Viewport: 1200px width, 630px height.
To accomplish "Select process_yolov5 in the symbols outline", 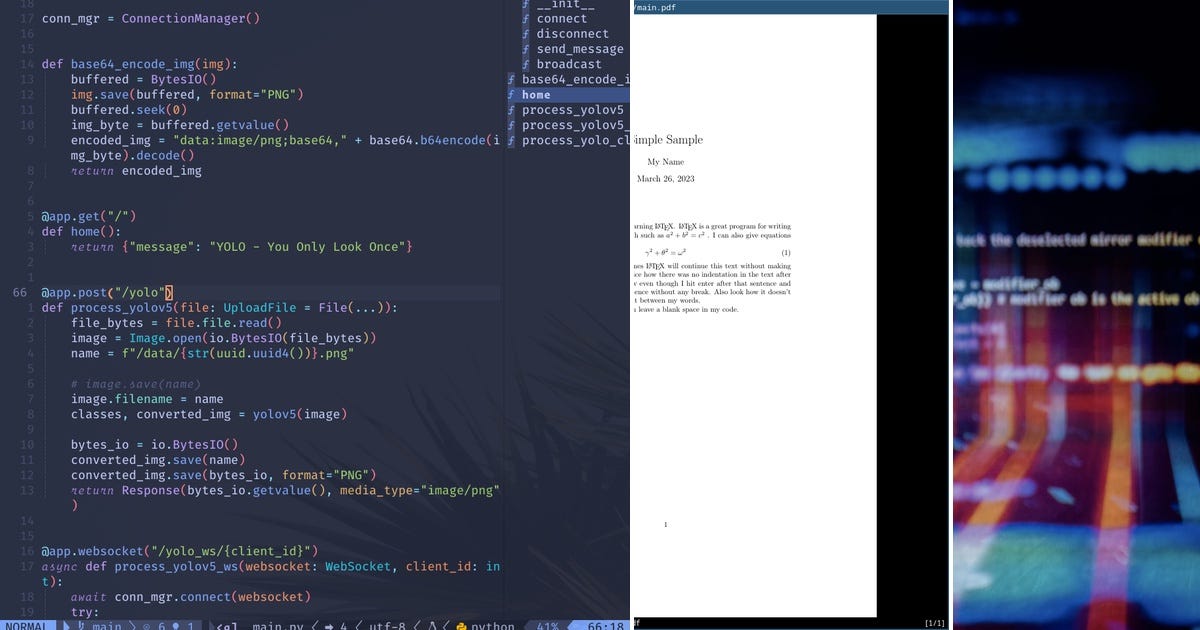I will [x=560, y=110].
